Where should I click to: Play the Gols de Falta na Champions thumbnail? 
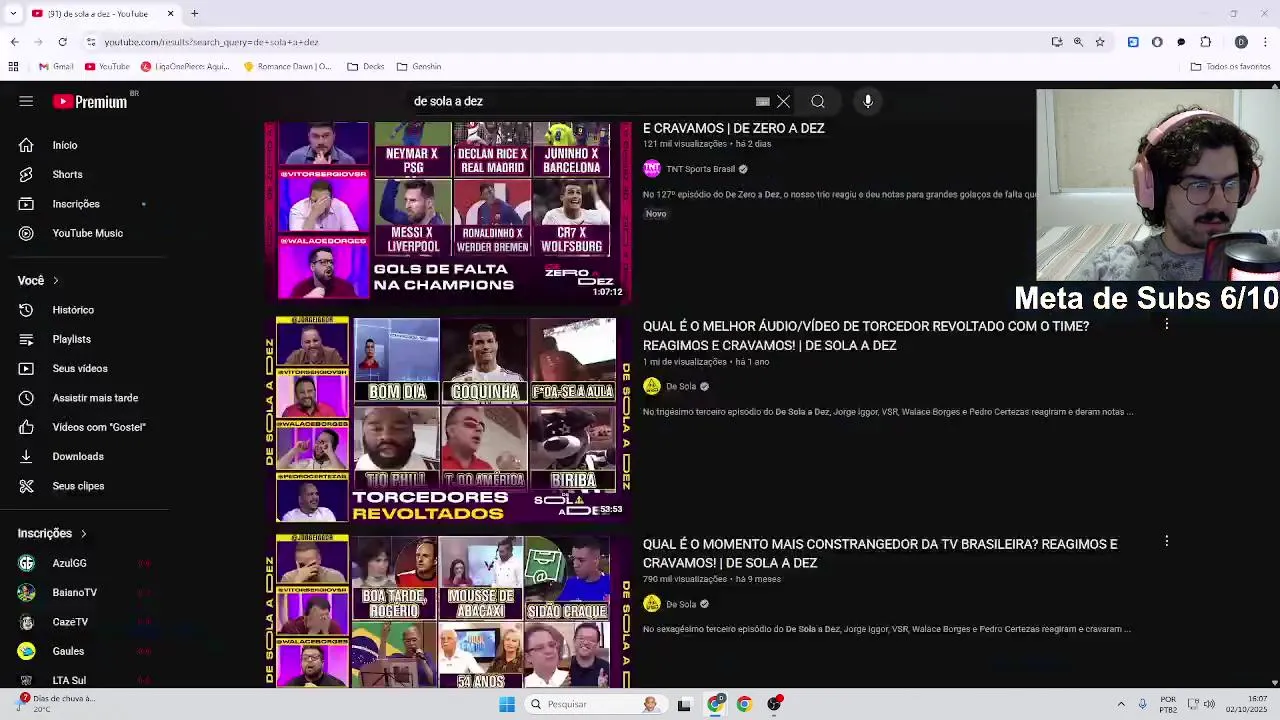pyautogui.click(x=448, y=211)
